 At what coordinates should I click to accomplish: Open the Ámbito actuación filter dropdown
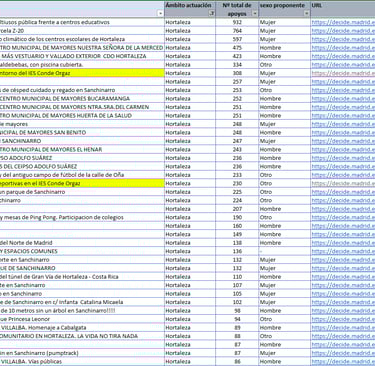click(212, 14)
